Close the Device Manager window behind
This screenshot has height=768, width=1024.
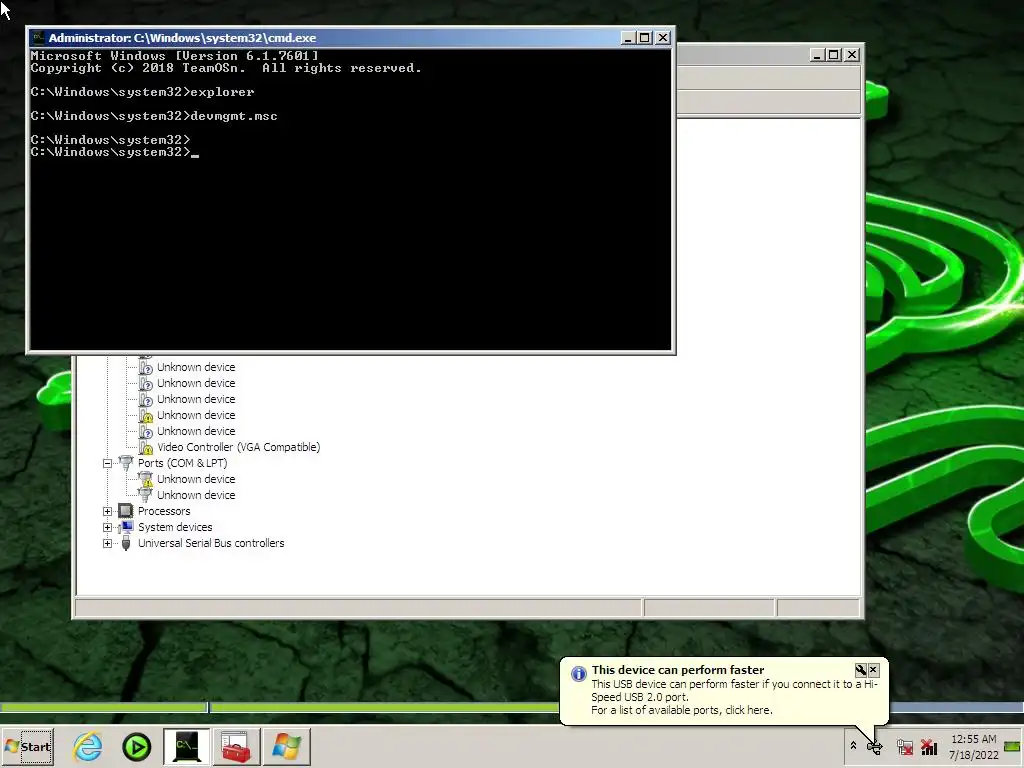[x=852, y=55]
